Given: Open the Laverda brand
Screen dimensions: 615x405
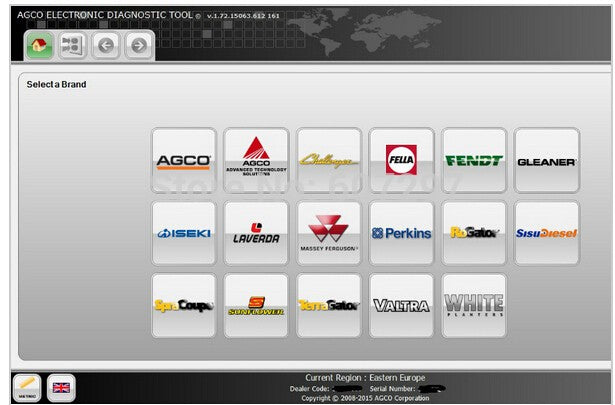Looking at the screenshot, I should [256, 233].
